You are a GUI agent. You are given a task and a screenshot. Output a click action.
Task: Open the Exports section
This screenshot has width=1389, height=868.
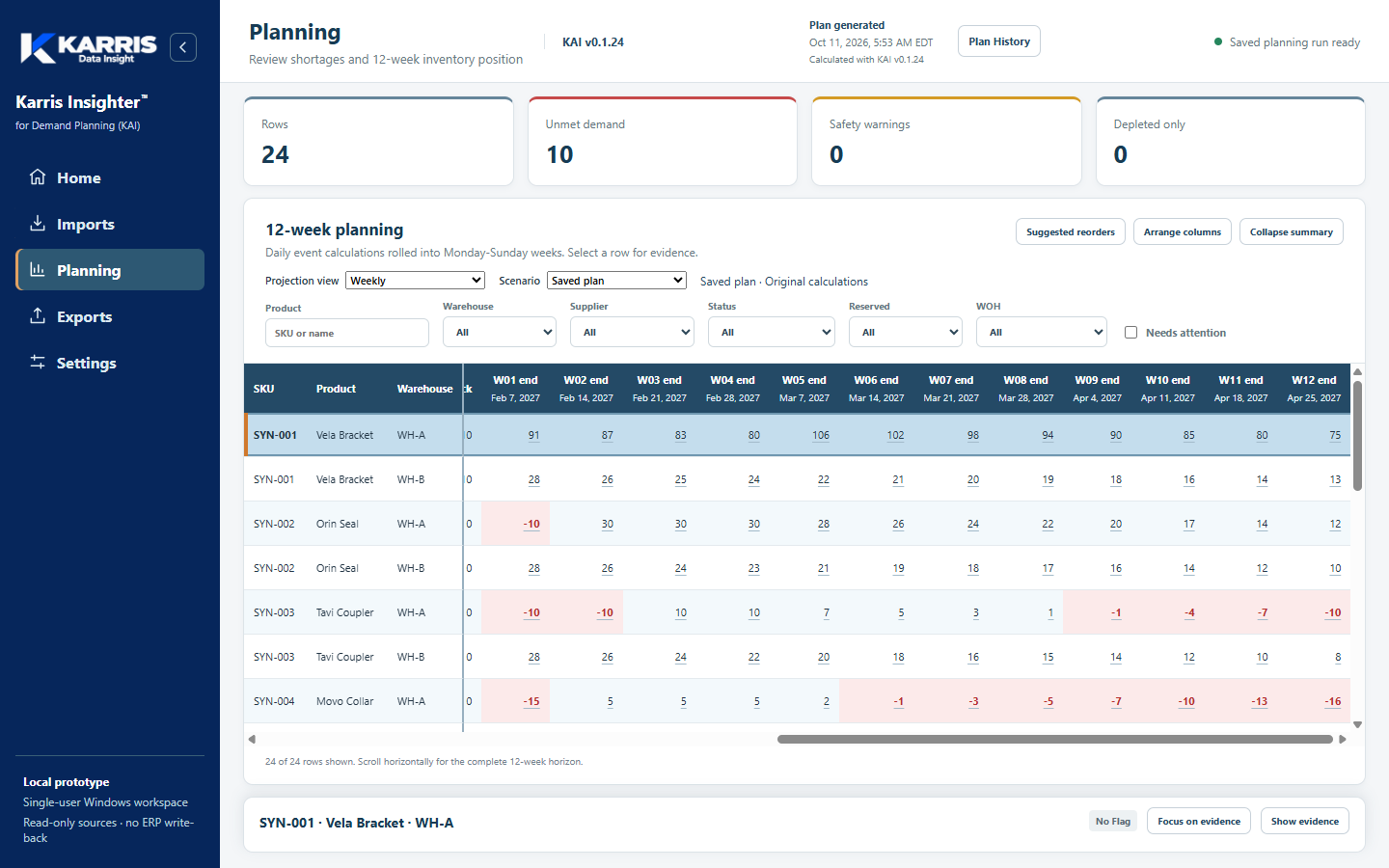pyautogui.click(x=110, y=316)
